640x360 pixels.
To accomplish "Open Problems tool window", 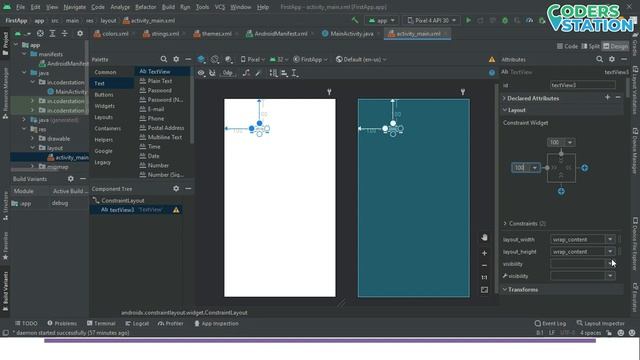I will pyautogui.click(x=62, y=323).
